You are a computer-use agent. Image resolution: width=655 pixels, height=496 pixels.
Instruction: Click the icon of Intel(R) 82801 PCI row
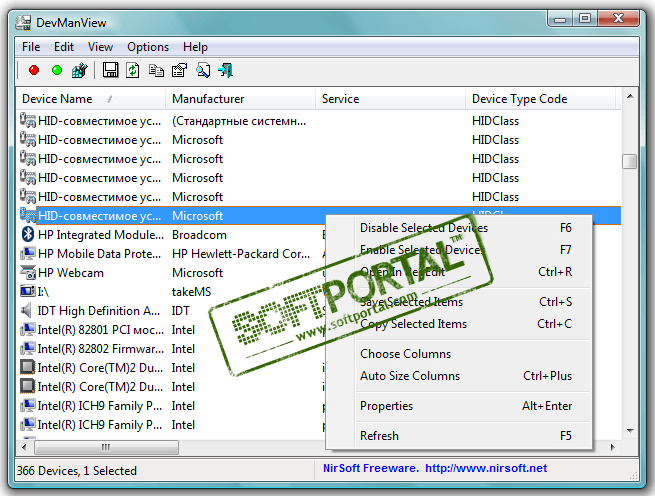(x=28, y=329)
